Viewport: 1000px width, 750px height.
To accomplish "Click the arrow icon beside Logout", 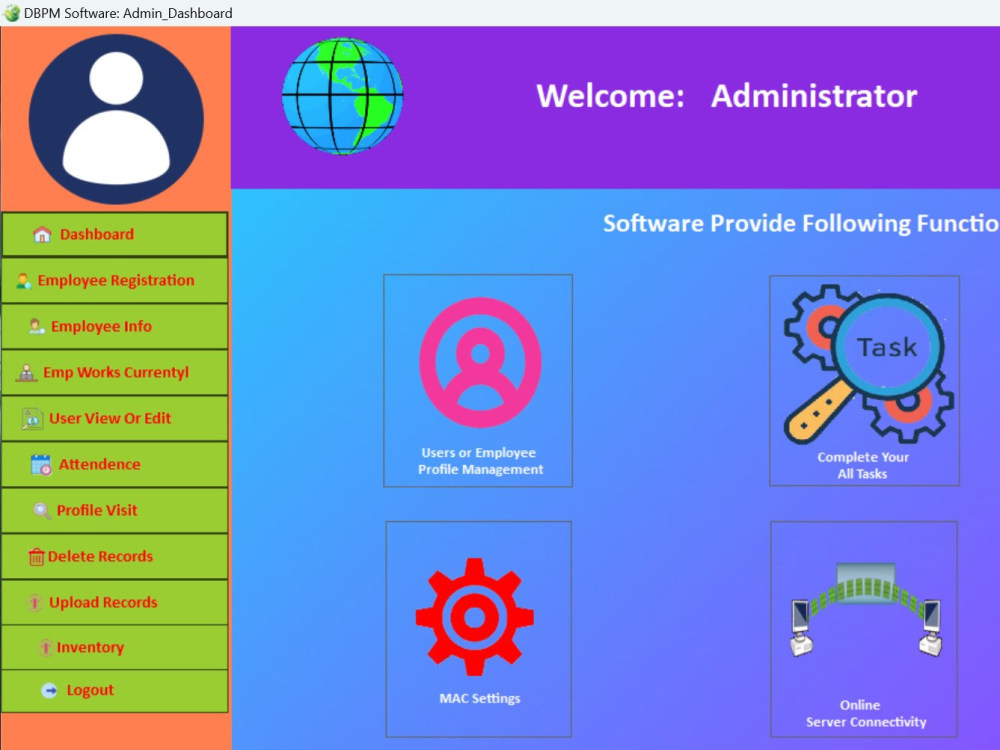I will 49,690.
